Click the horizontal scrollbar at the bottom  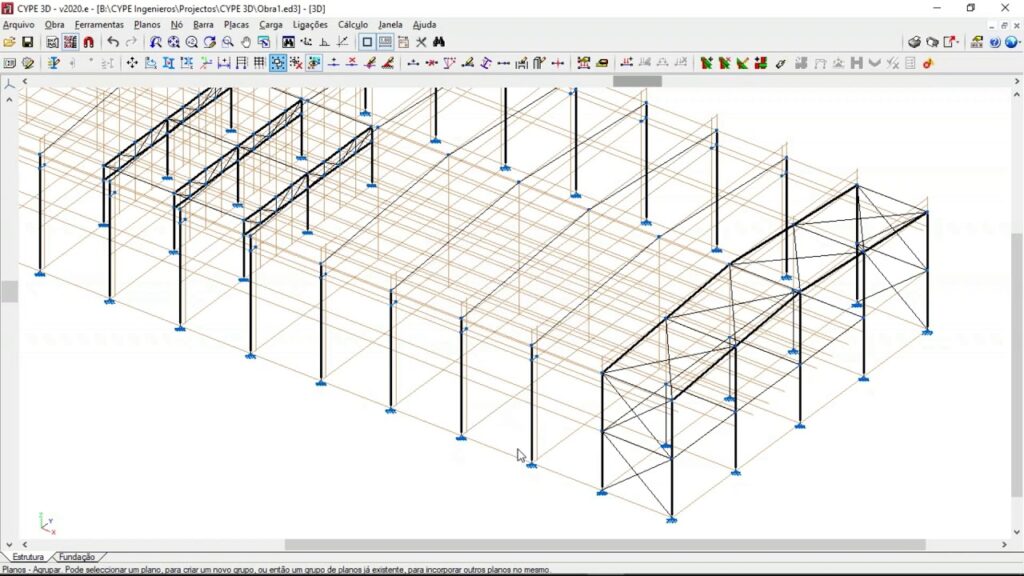click(605, 545)
